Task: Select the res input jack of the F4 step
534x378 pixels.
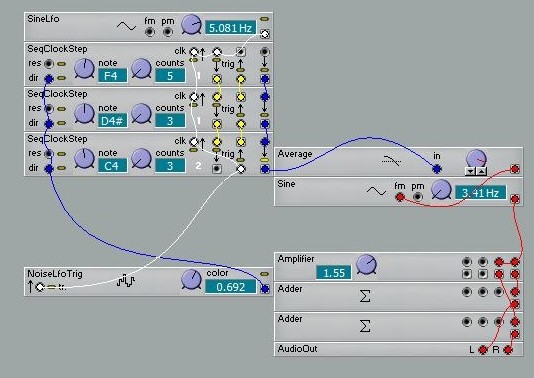Action: [x=49, y=63]
